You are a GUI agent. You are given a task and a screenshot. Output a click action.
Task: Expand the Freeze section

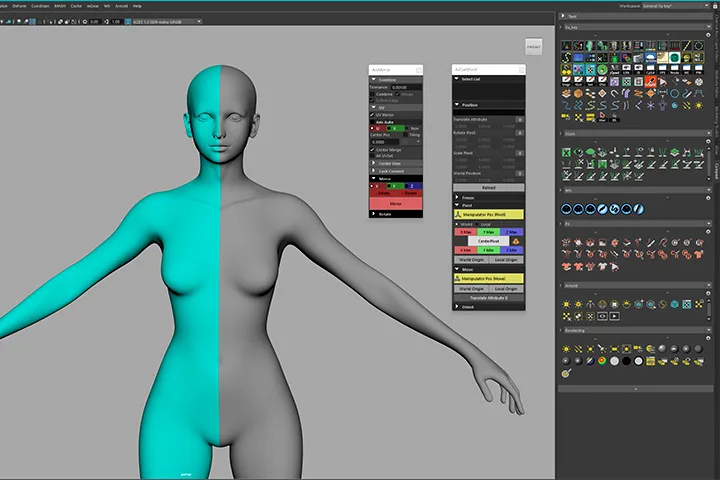(489, 198)
